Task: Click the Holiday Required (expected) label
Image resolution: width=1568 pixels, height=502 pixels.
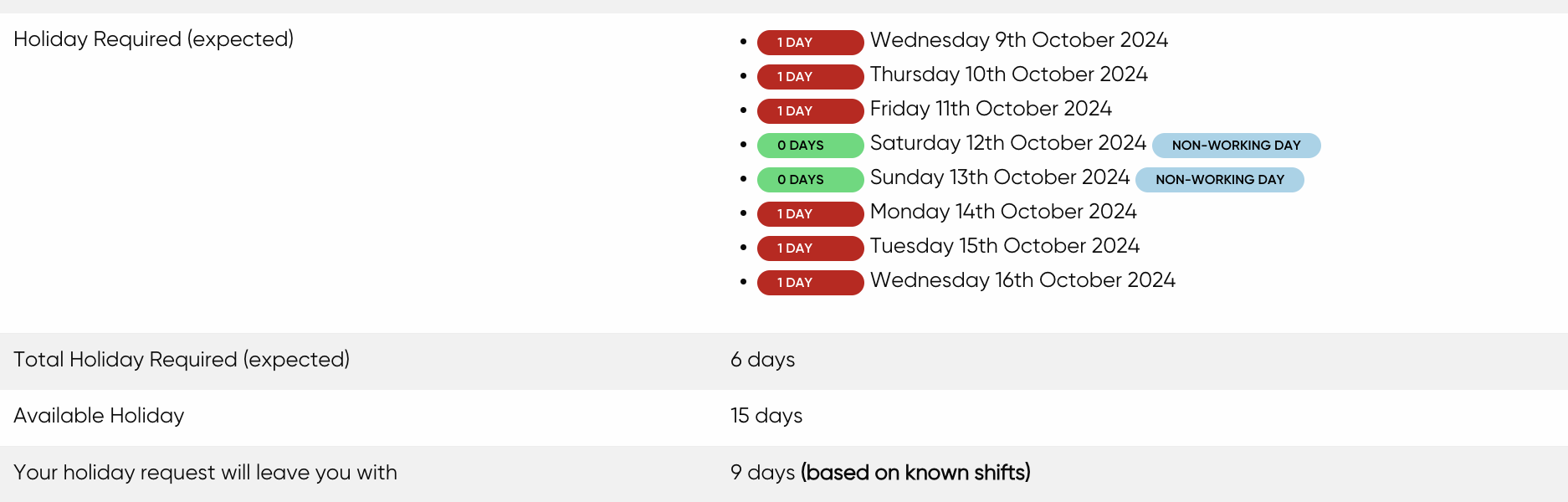Action: (153, 39)
